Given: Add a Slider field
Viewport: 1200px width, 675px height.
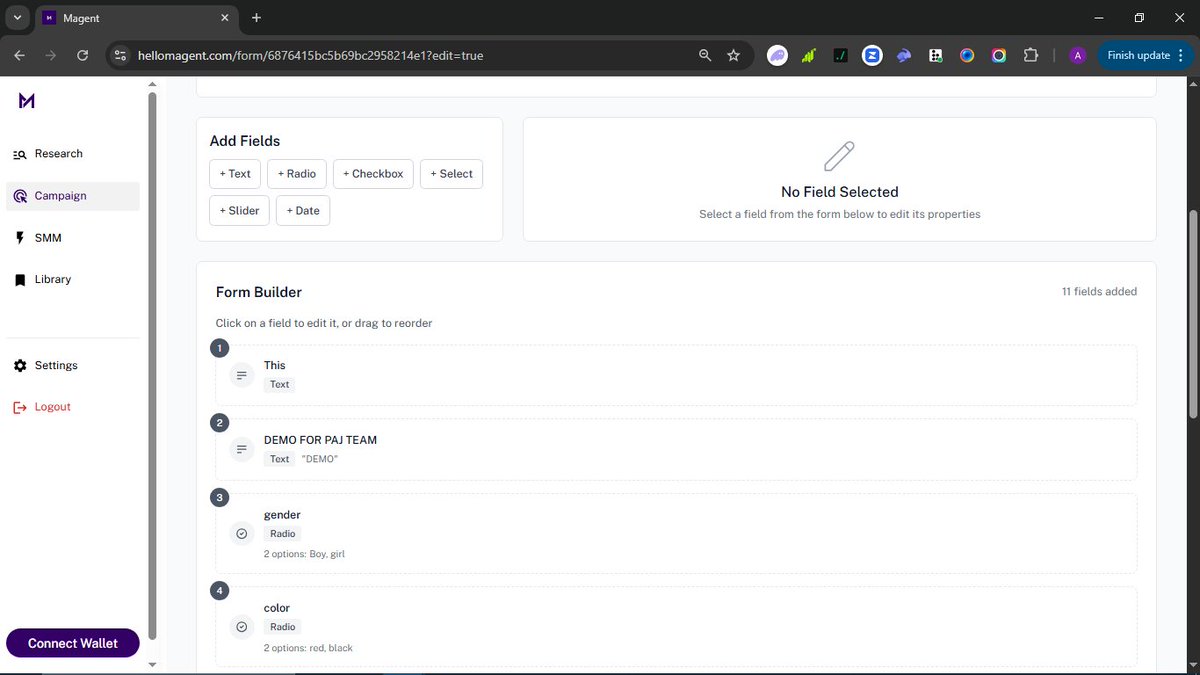Looking at the screenshot, I should tap(239, 211).
